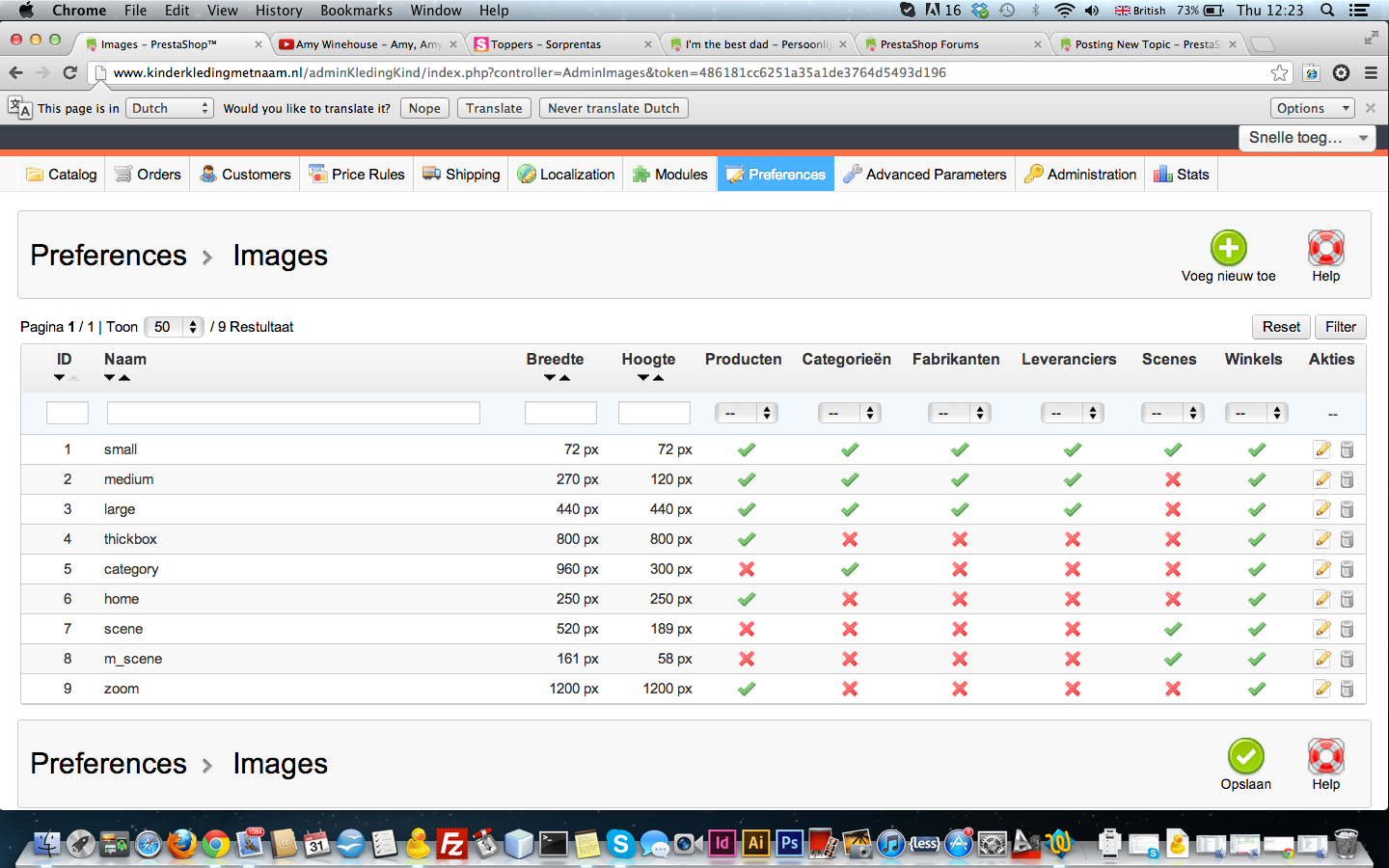This screenshot has width=1389, height=868.
Task: Toggle Categorieën status for thickbox row
Action: 850,539
